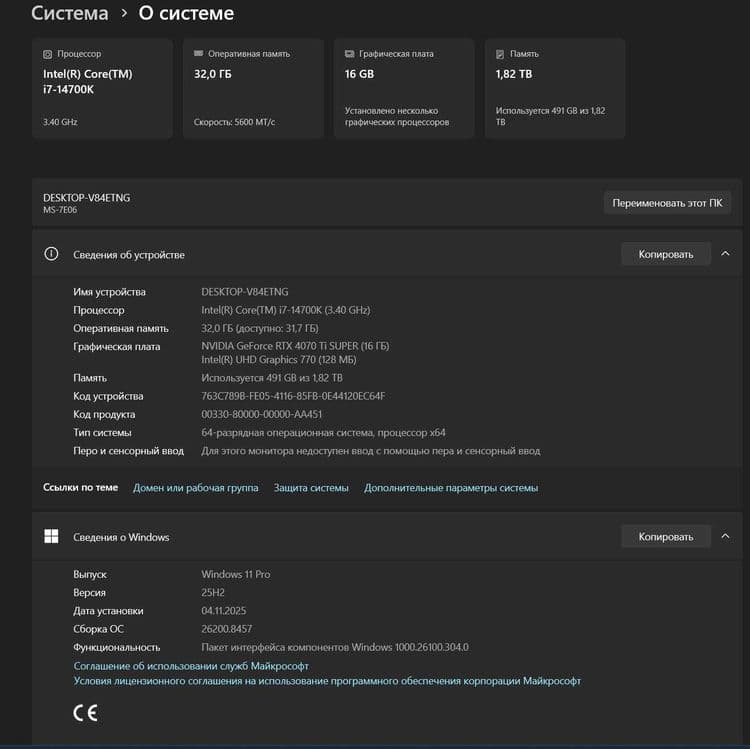Viewport: 750px width, 749px height.
Task: Click RAM value 32,0 ГБ (доступно: 31,7 ГБ)
Action: point(260,328)
